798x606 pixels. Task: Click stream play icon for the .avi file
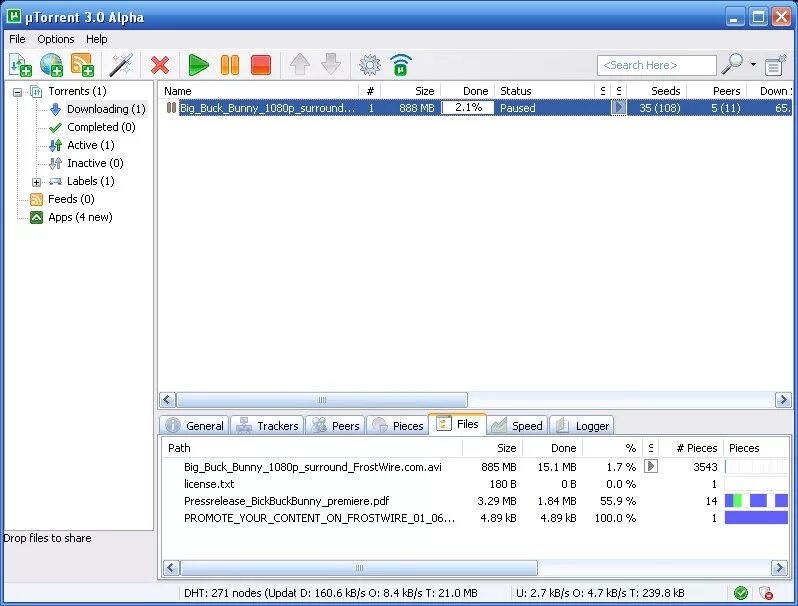point(651,466)
